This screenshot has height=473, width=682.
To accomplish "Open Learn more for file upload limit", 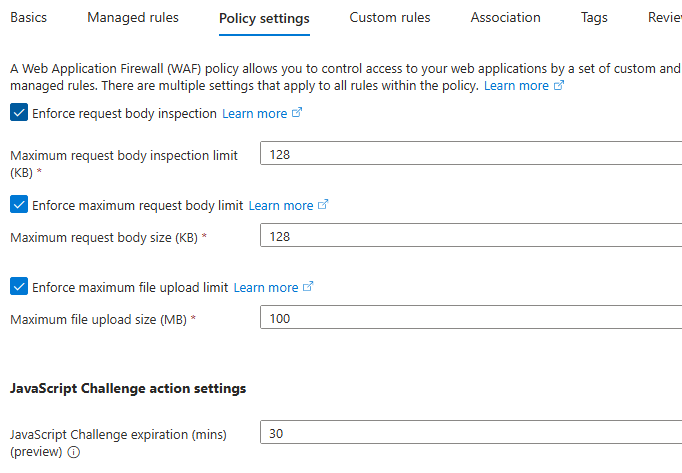I will tap(266, 287).
